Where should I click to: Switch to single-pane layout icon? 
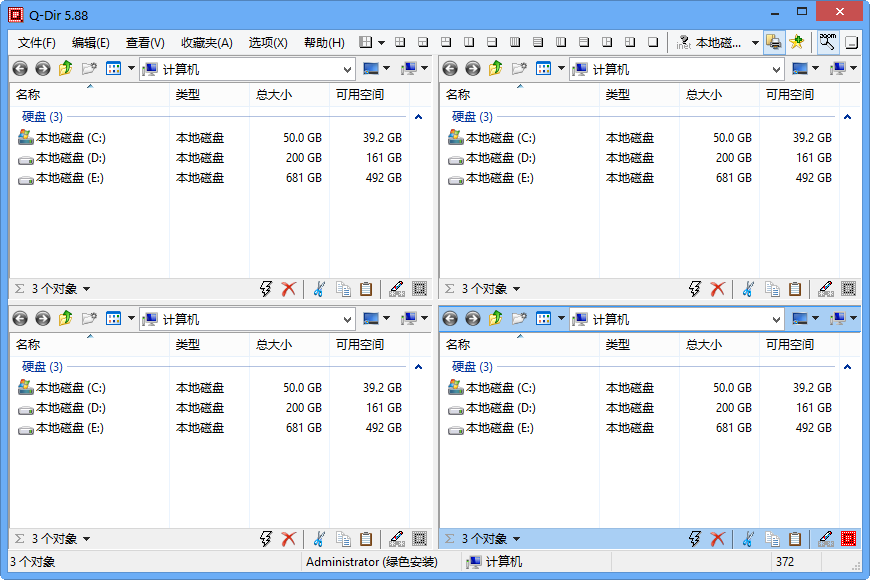pos(653,42)
